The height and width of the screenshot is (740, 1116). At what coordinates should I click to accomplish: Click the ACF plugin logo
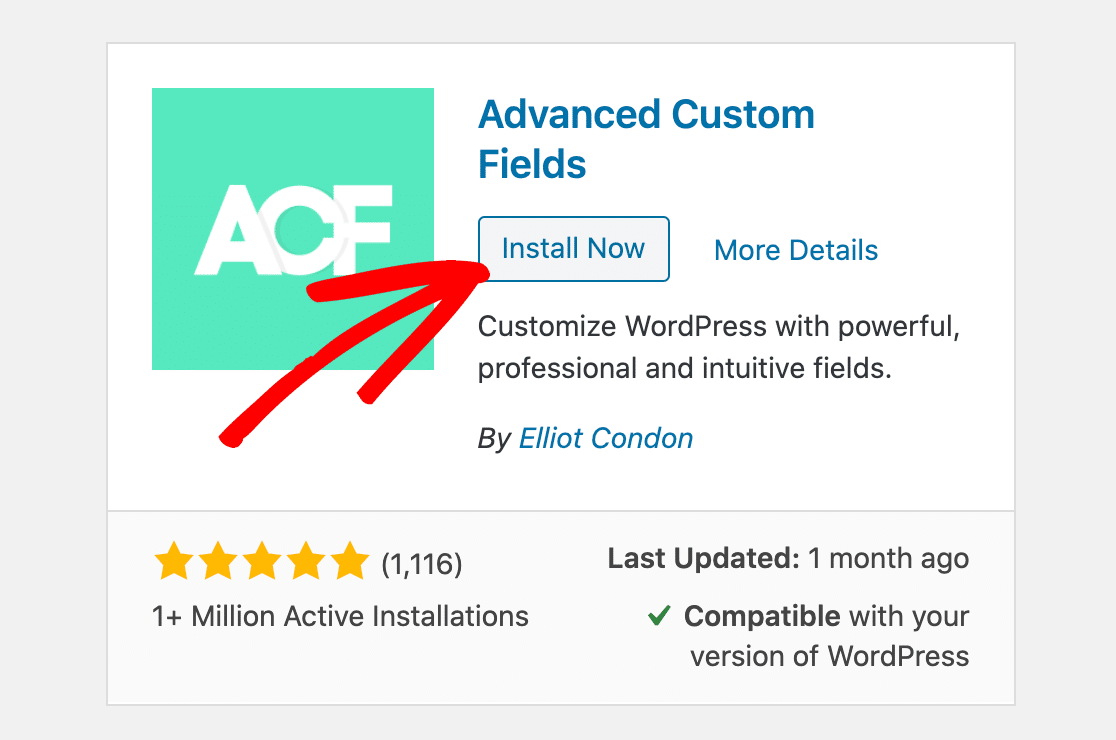(x=292, y=228)
